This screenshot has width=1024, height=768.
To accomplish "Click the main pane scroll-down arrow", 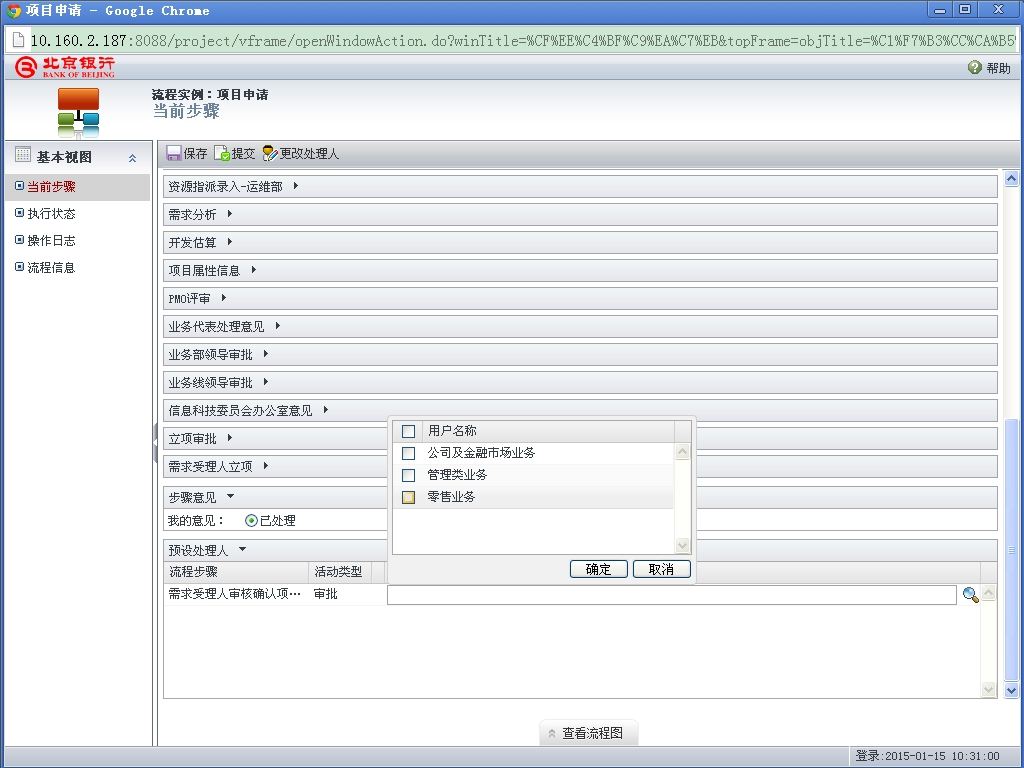I will (1012, 690).
